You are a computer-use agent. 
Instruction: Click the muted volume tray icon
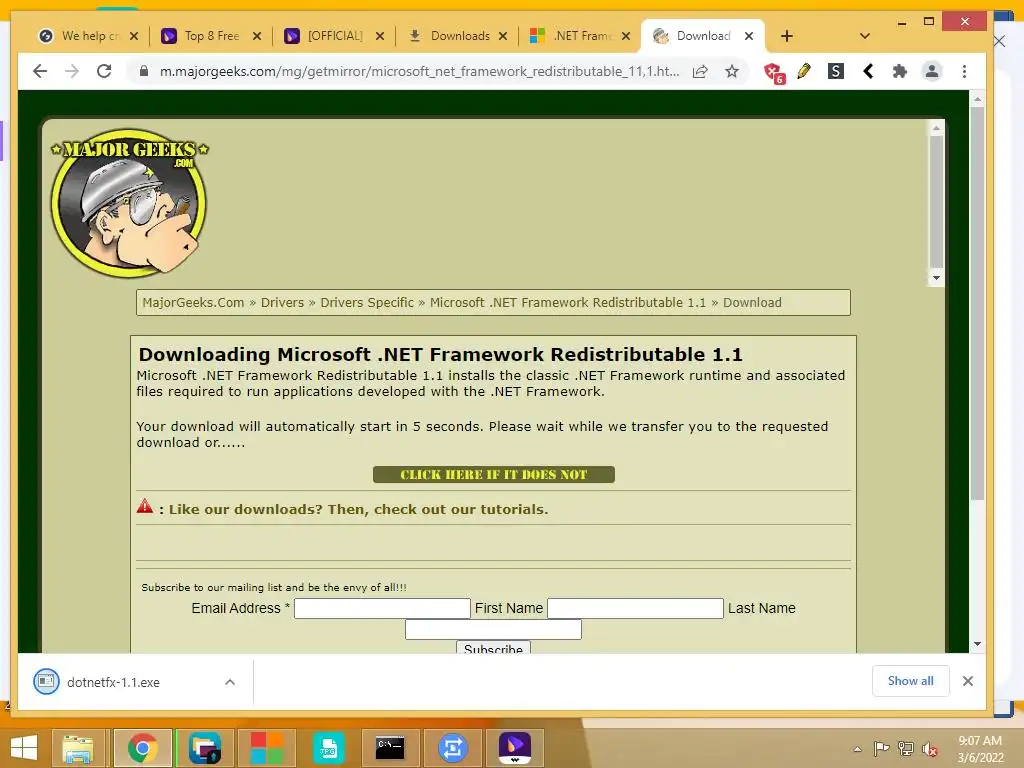click(x=930, y=749)
